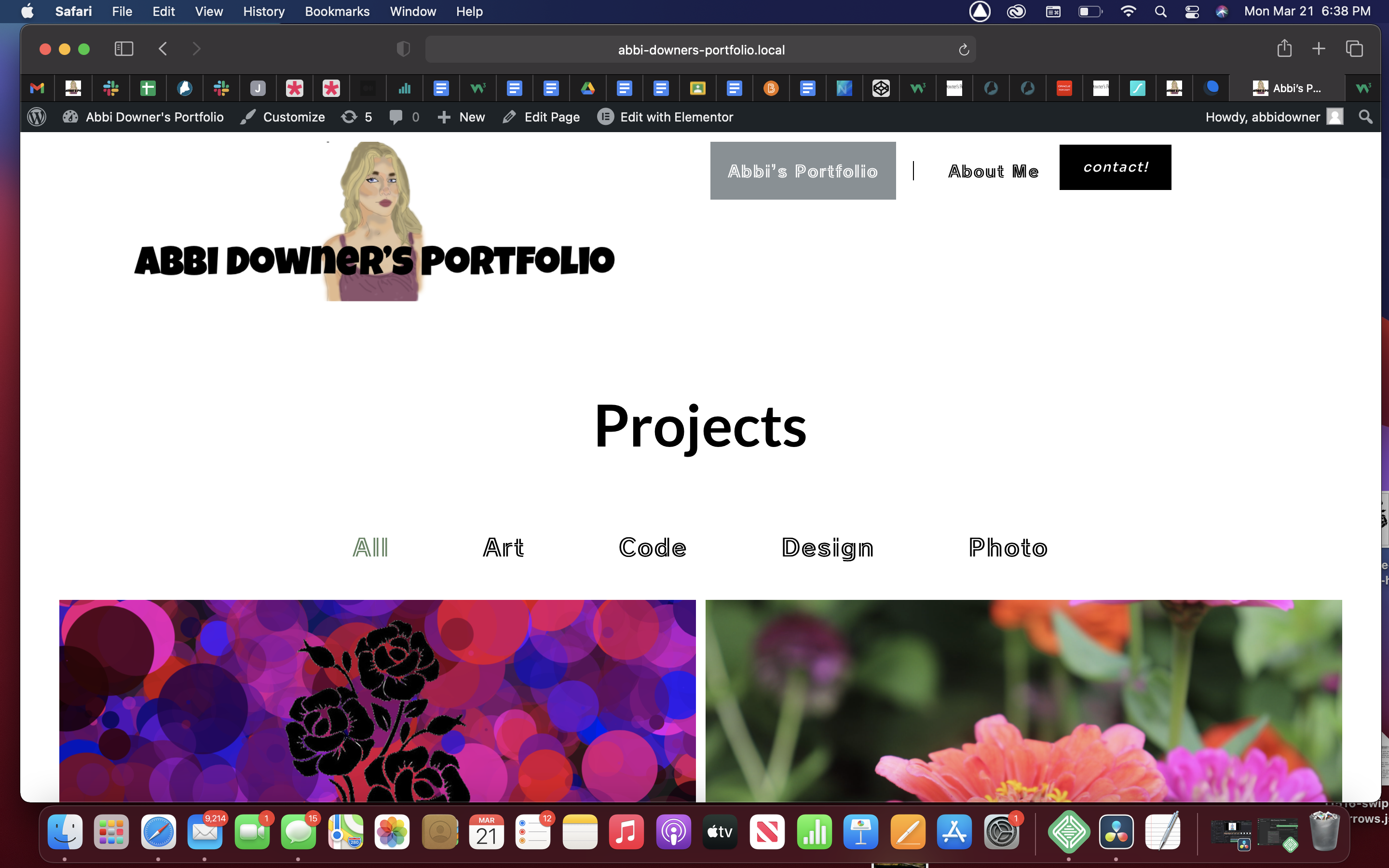This screenshot has width=1389, height=868.
Task: Click the Safari address bar field
Action: pyautogui.click(x=700, y=50)
